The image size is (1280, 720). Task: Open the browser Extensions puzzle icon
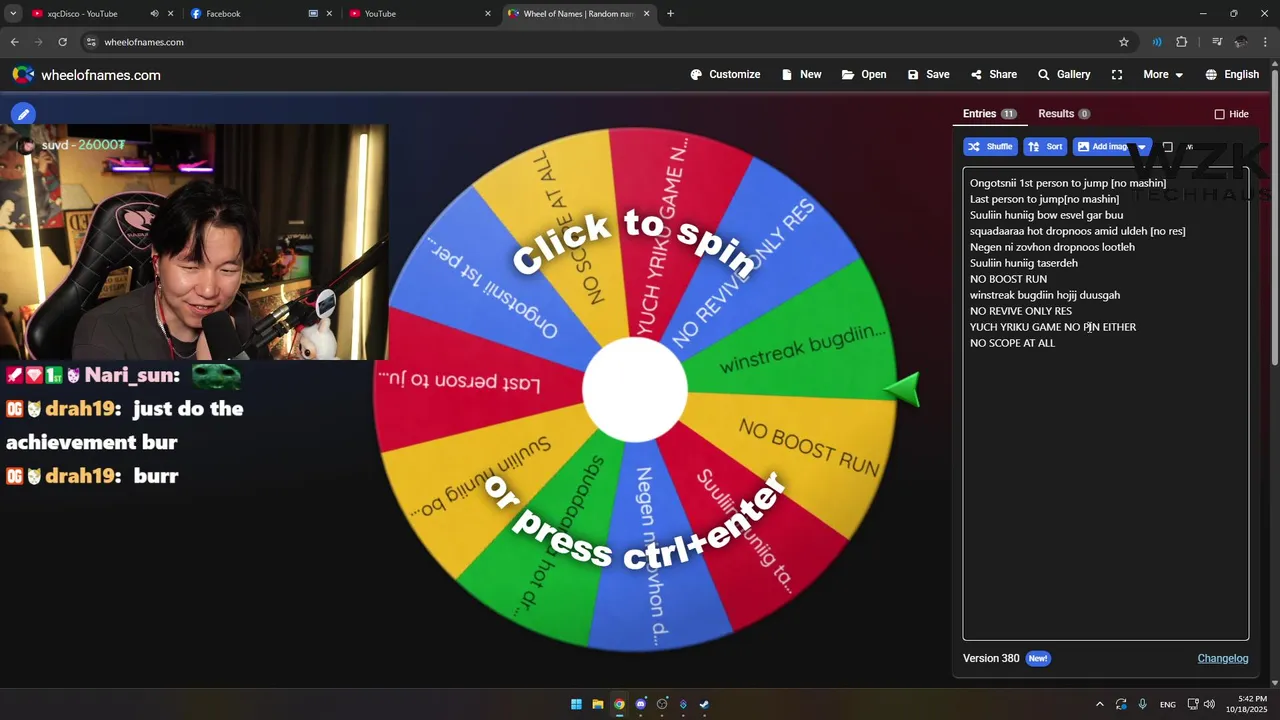click(x=1182, y=42)
